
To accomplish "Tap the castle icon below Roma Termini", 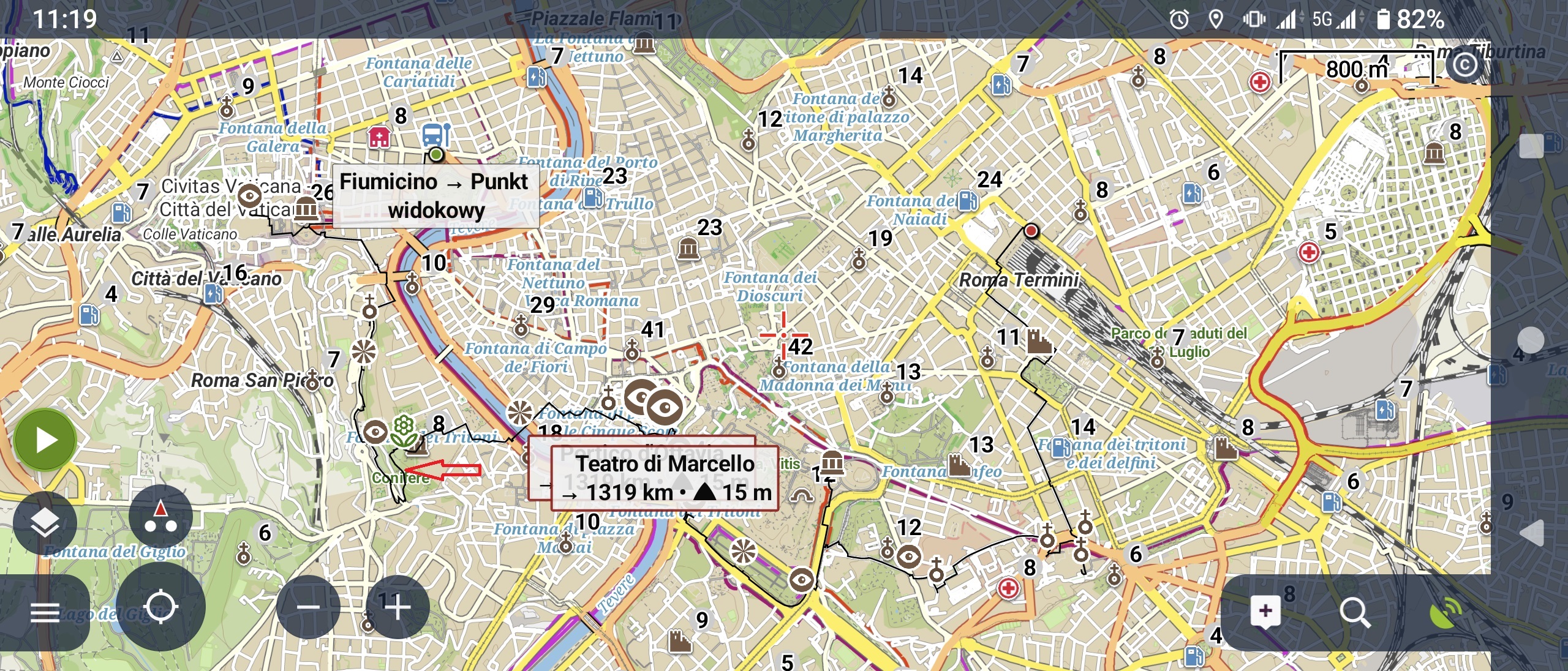I will [x=1038, y=341].
